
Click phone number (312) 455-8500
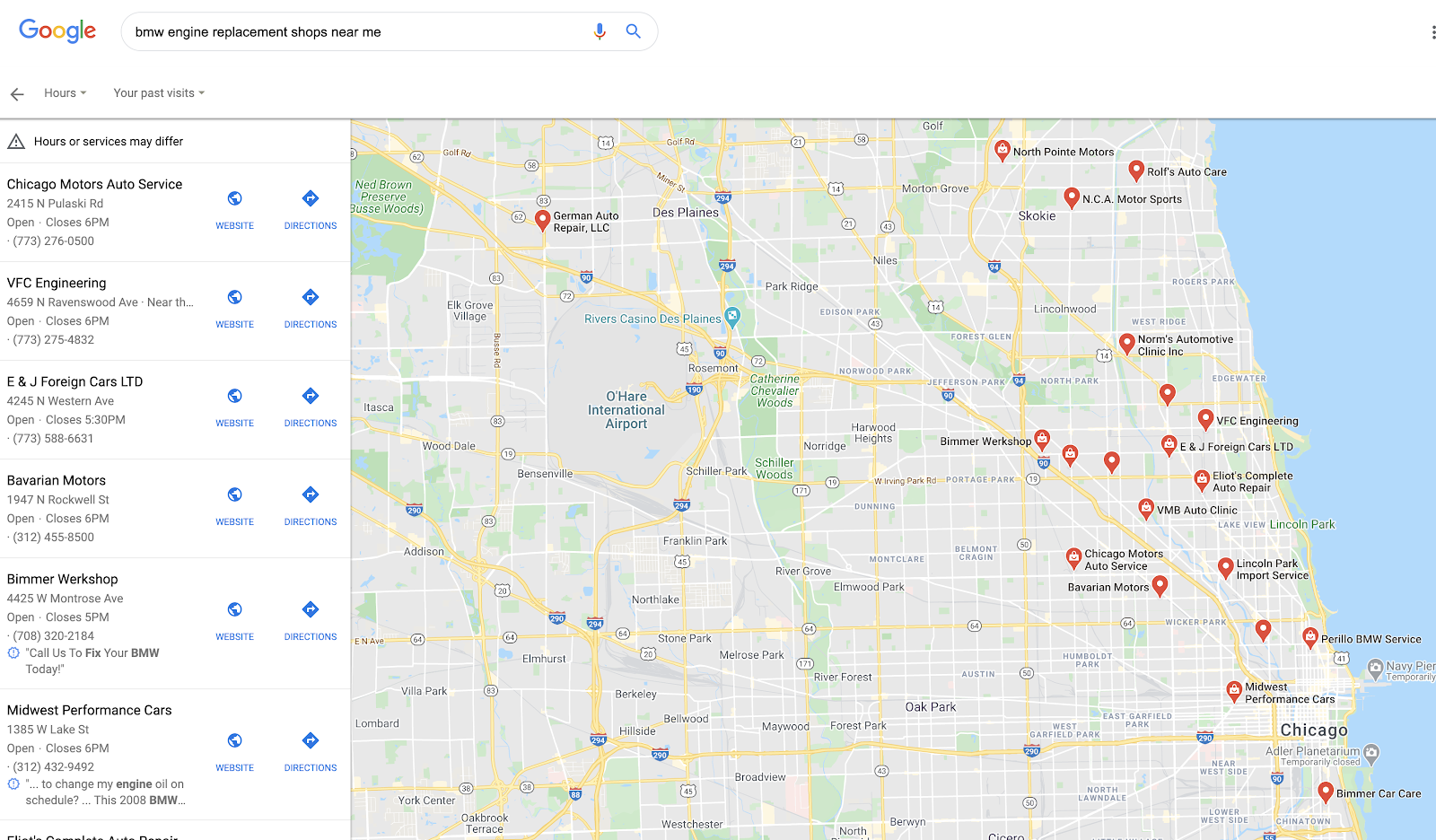53,537
